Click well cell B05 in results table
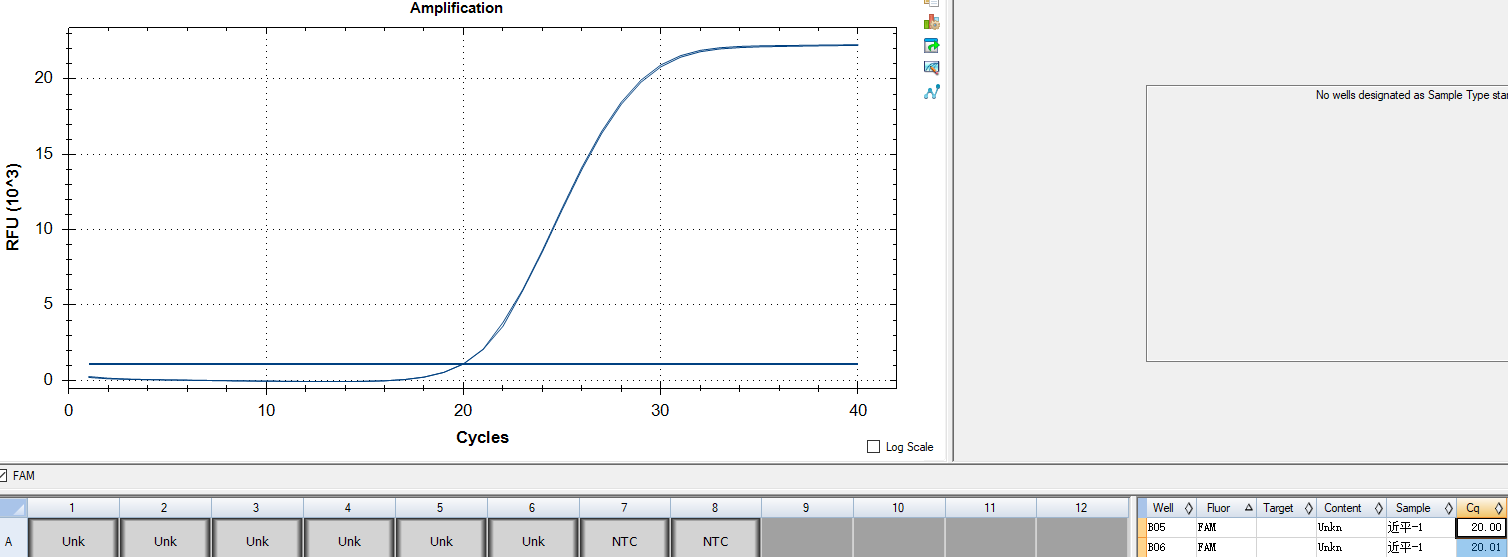 coord(1170,527)
